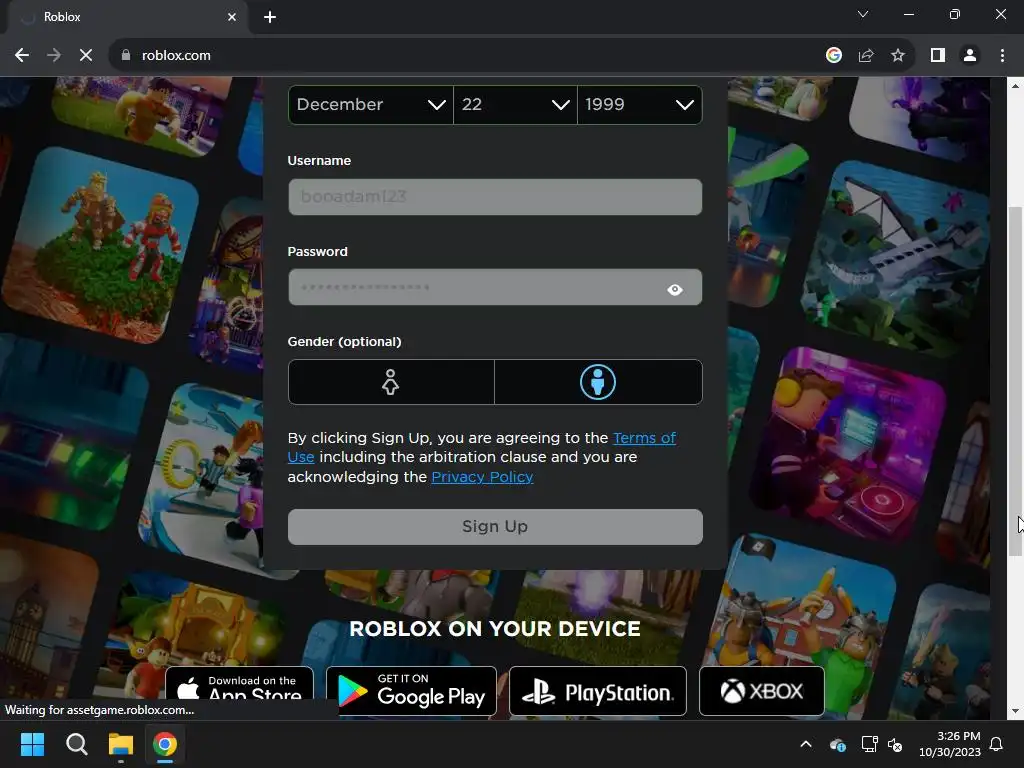Open the Chrome profile menu
The image size is (1024, 768).
(x=970, y=56)
